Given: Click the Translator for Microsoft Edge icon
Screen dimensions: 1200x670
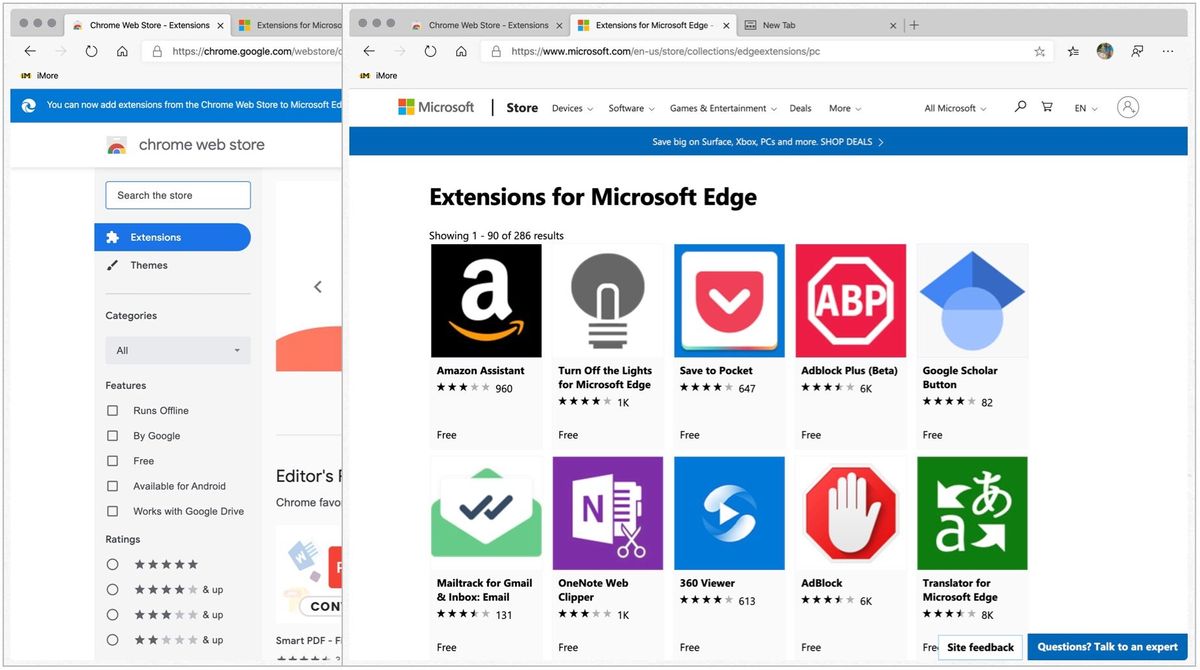Looking at the screenshot, I should pos(971,512).
